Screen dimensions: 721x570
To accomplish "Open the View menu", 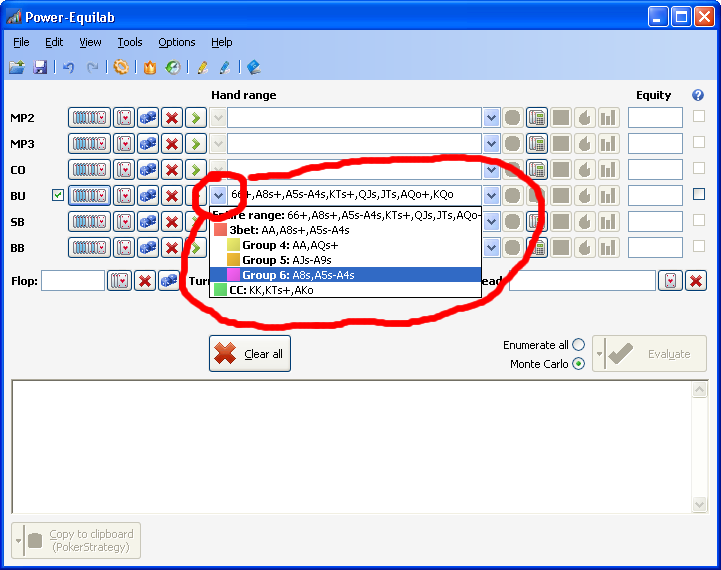I will click(x=90, y=42).
